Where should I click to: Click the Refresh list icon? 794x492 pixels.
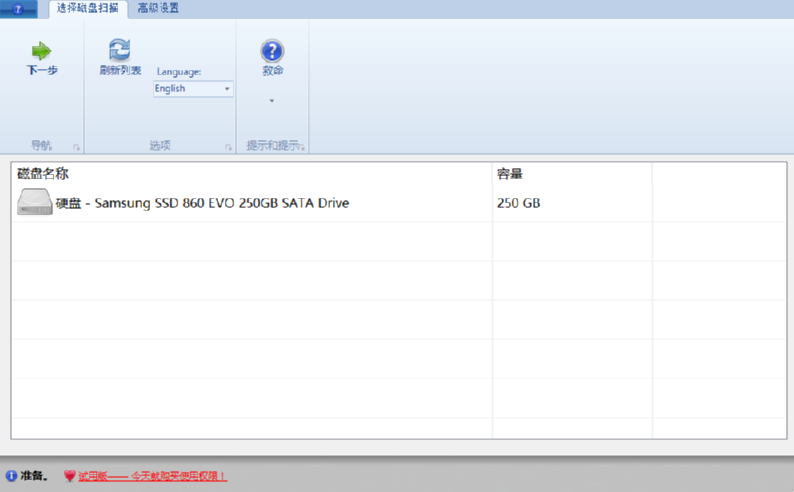coord(120,50)
